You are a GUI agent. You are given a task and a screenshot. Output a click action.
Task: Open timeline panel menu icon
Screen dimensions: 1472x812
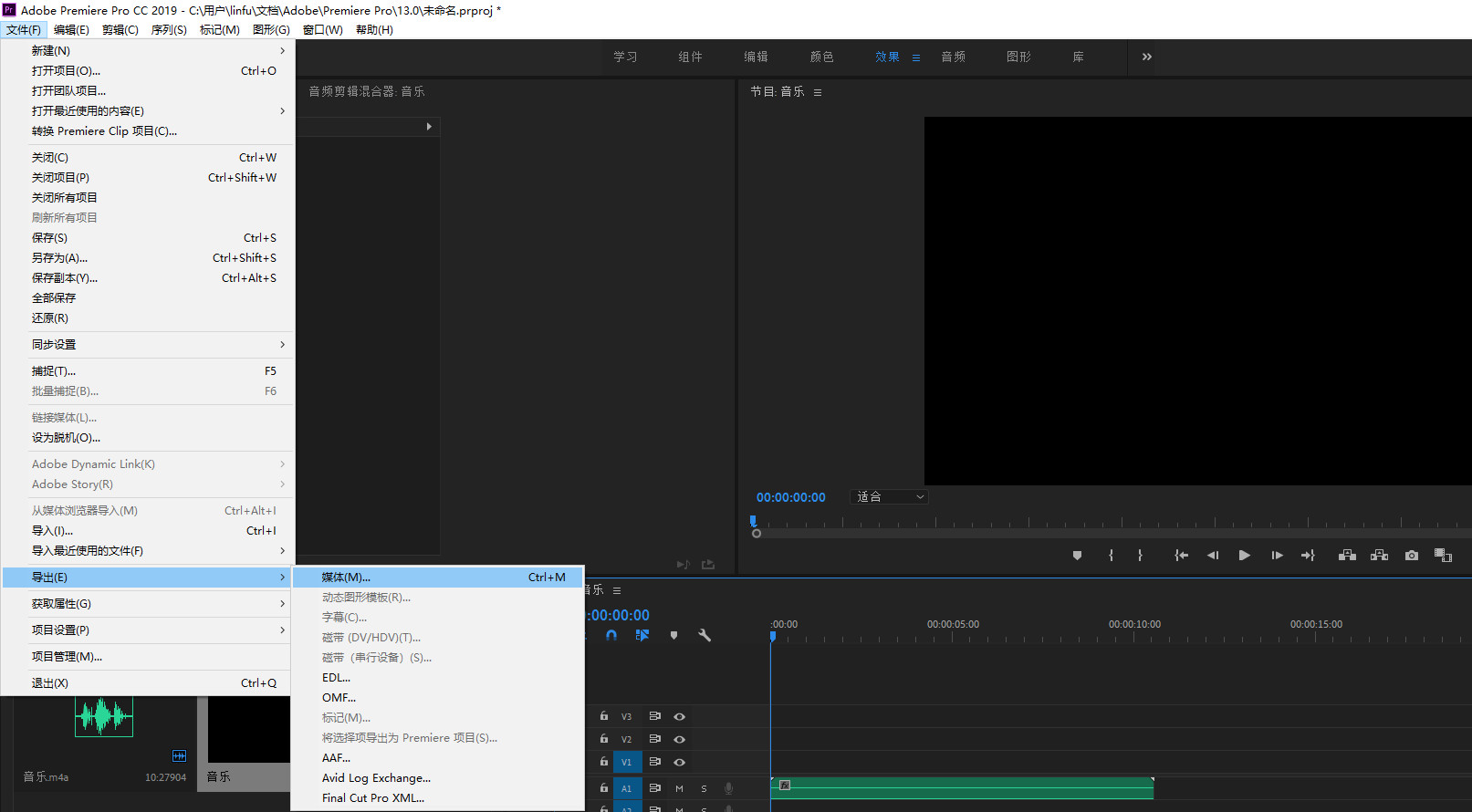pyautogui.click(x=617, y=590)
